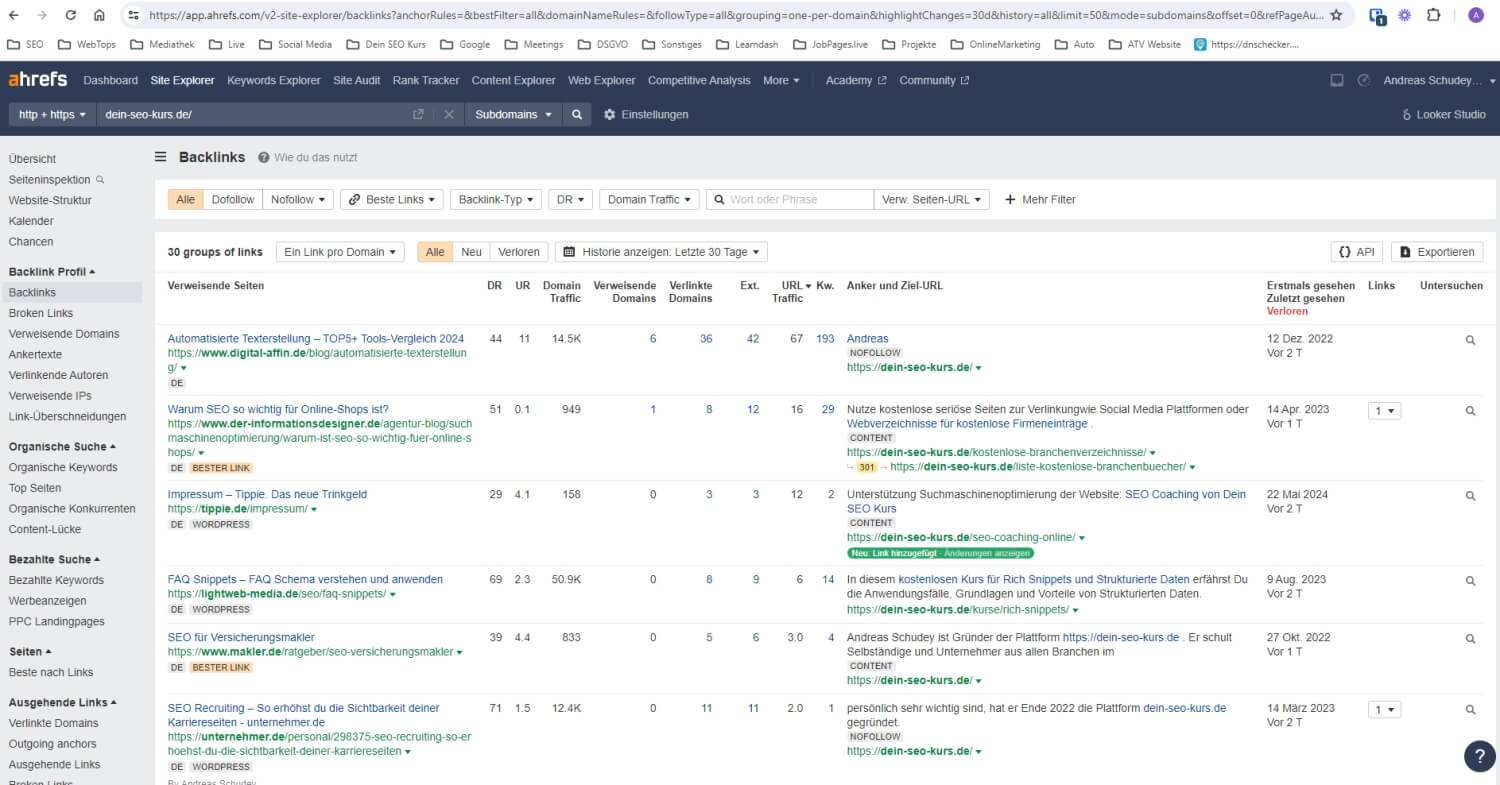The image size is (1500, 785).
Task: Click the 193 keywords value for digital-affin.de
Action: (x=825, y=339)
